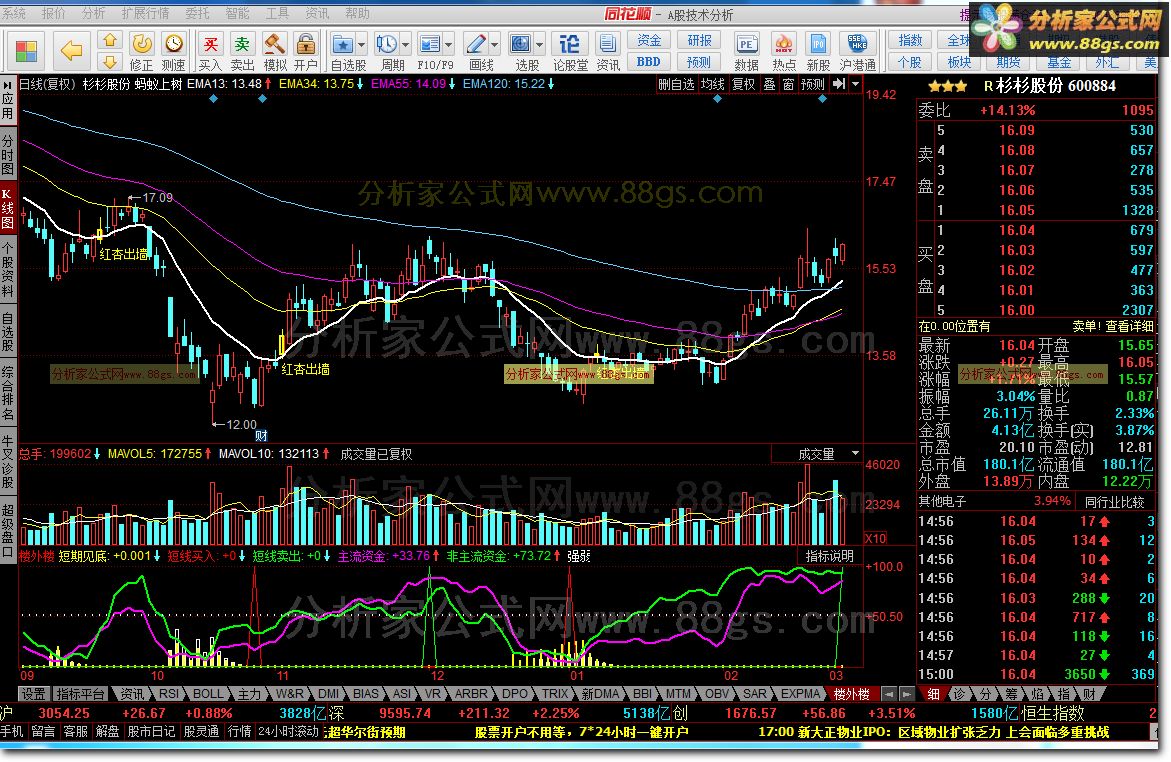
Task: Toggle 窗 multi-window mode
Action: coord(788,84)
